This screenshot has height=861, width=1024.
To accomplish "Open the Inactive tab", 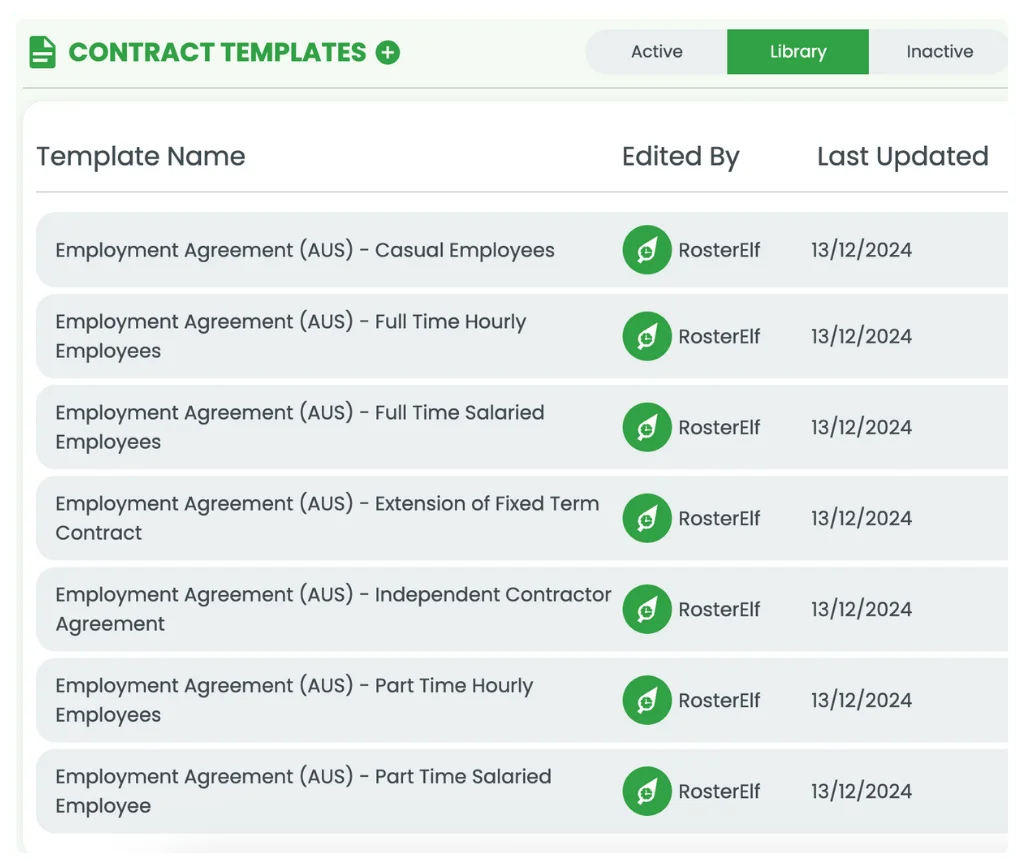I will [939, 51].
